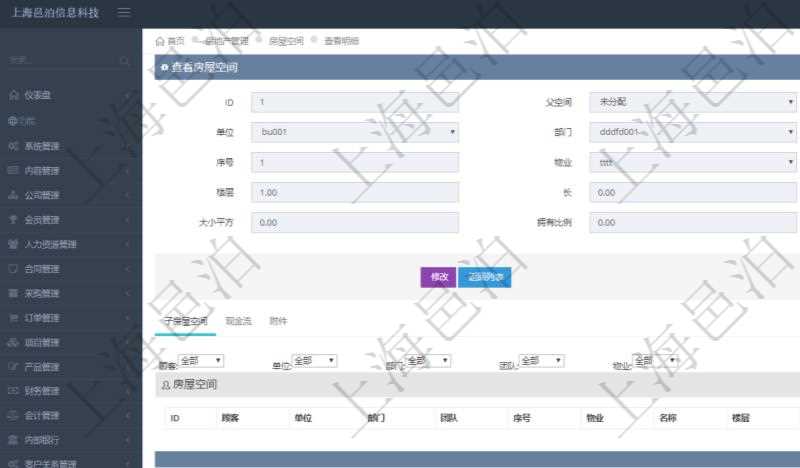Switch to the 附件 tab
The height and width of the screenshot is (468, 800).
coord(278,321)
